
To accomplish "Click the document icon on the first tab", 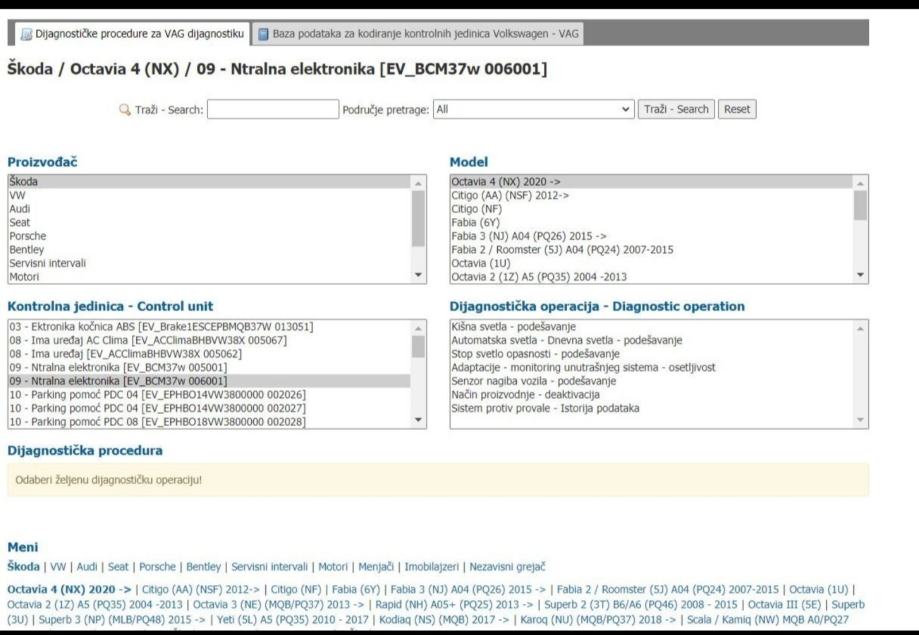I will (26, 35).
